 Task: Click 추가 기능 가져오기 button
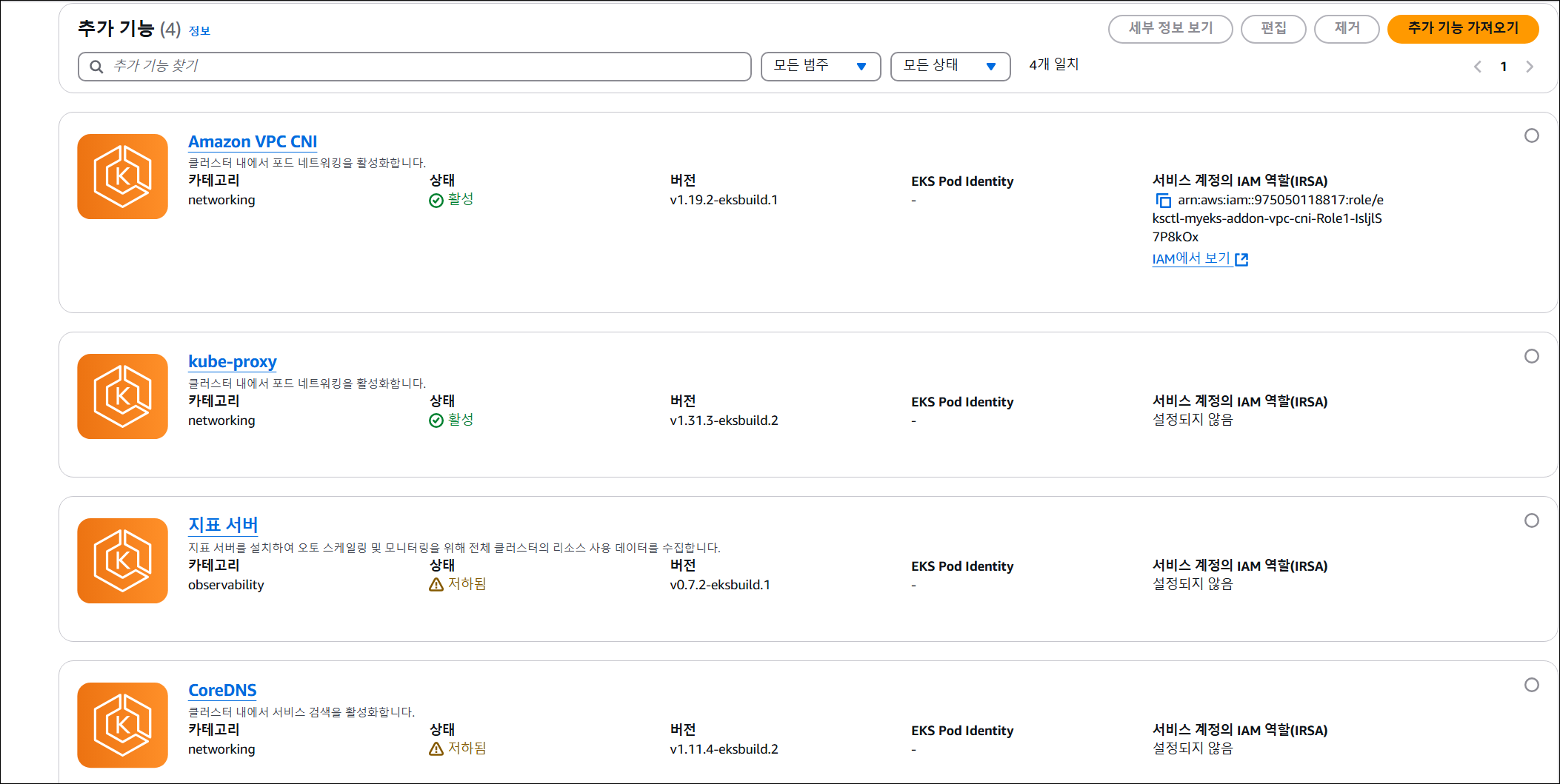pyautogui.click(x=1463, y=29)
